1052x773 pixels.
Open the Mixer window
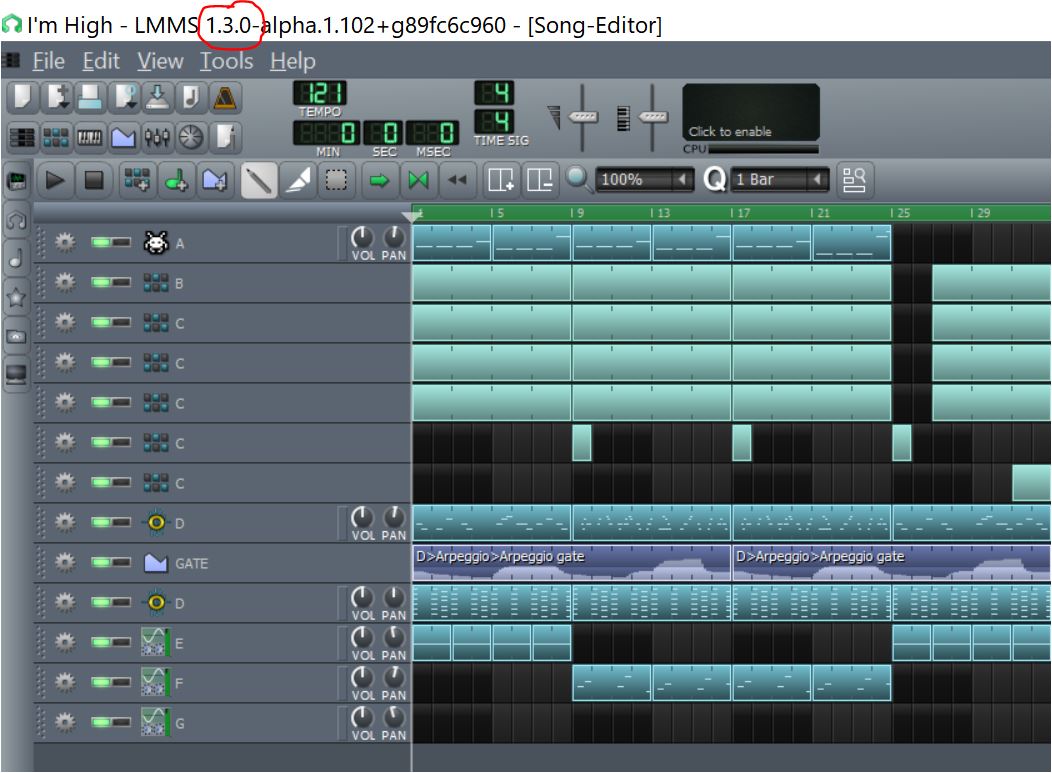[x=157, y=136]
